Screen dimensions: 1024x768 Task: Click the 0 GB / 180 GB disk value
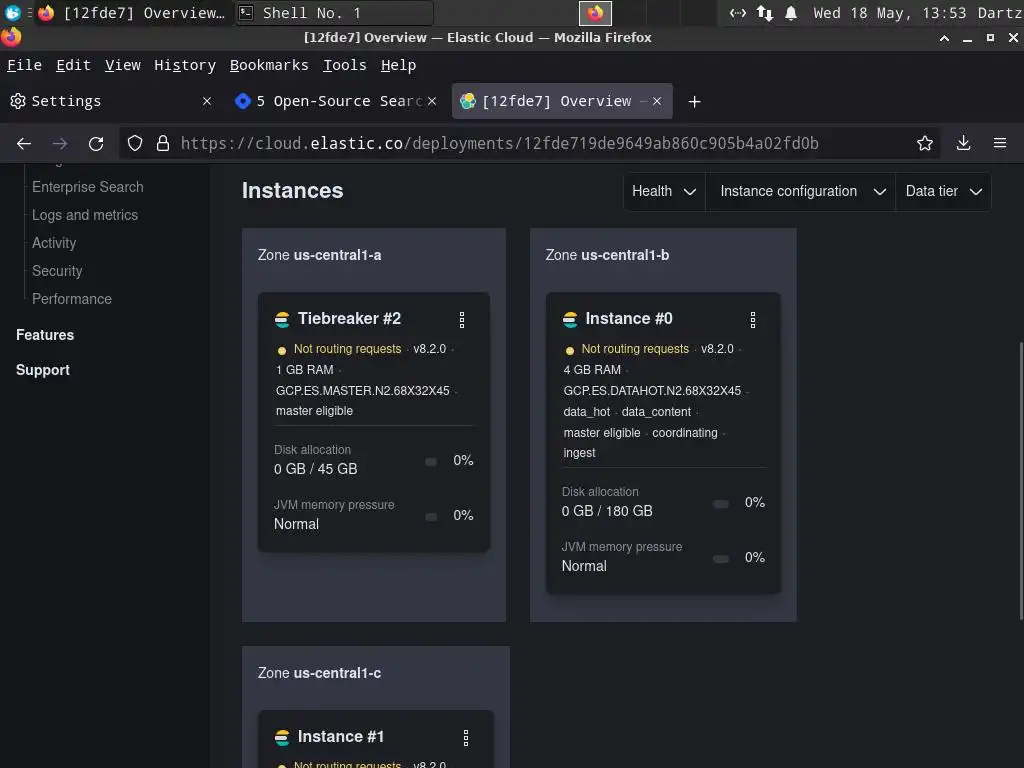click(607, 511)
